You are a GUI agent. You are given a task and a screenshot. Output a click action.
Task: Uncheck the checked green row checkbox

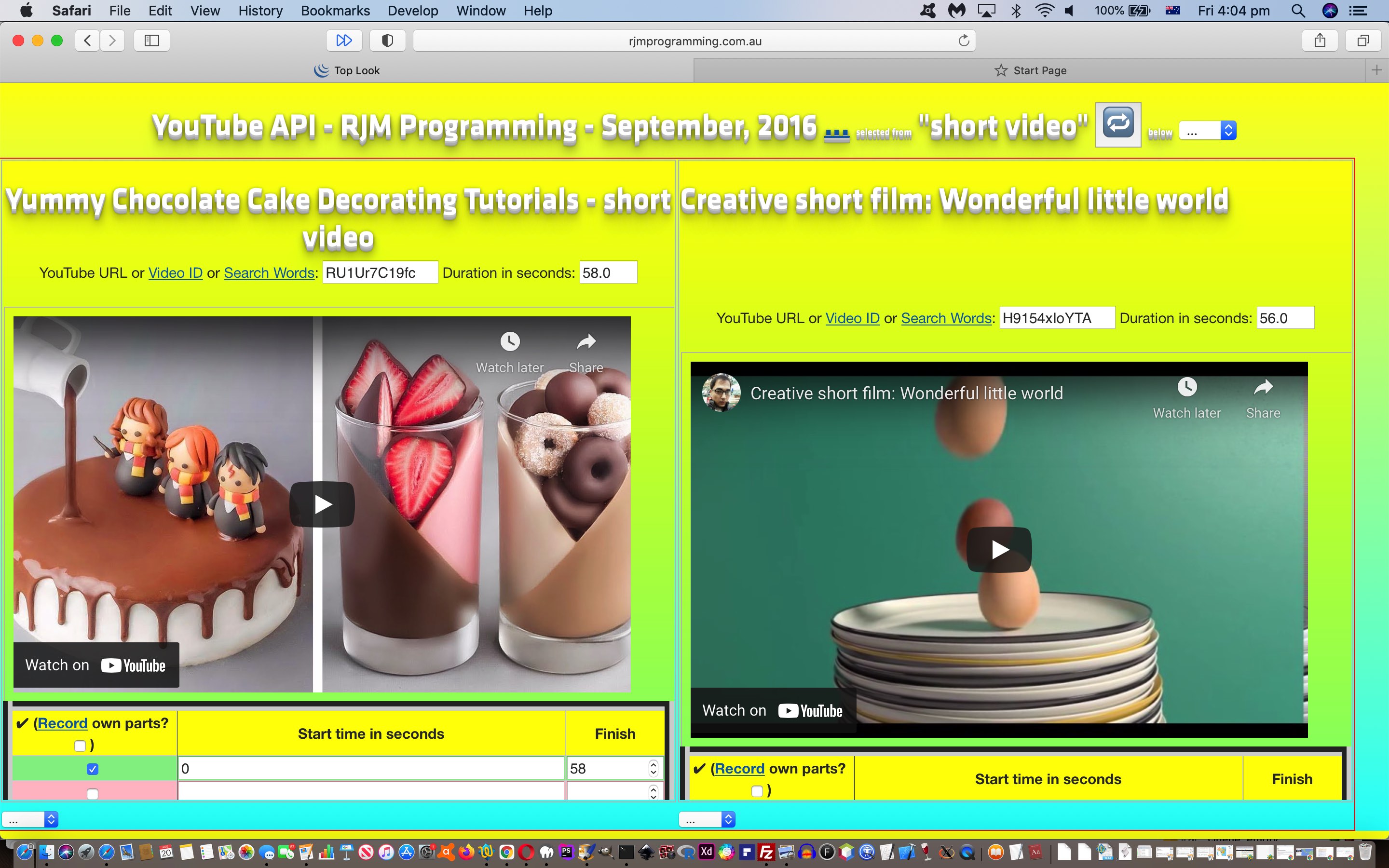(93, 769)
